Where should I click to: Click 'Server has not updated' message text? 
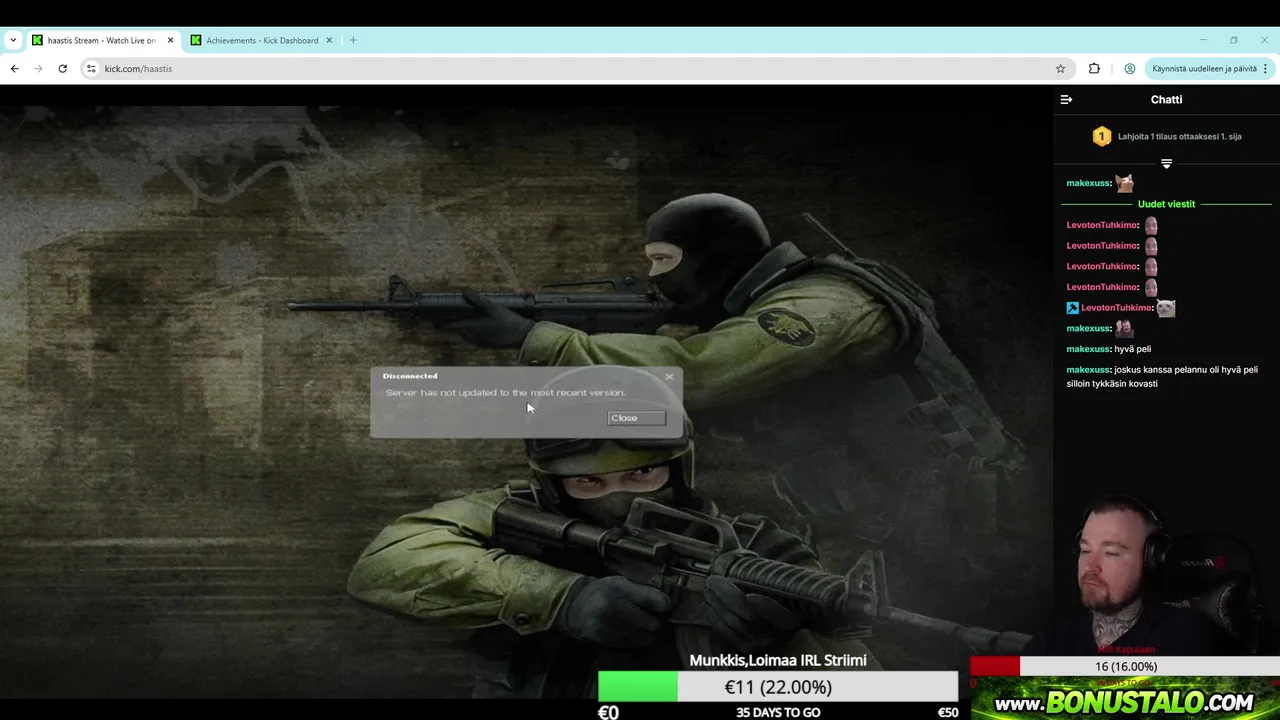pos(505,393)
